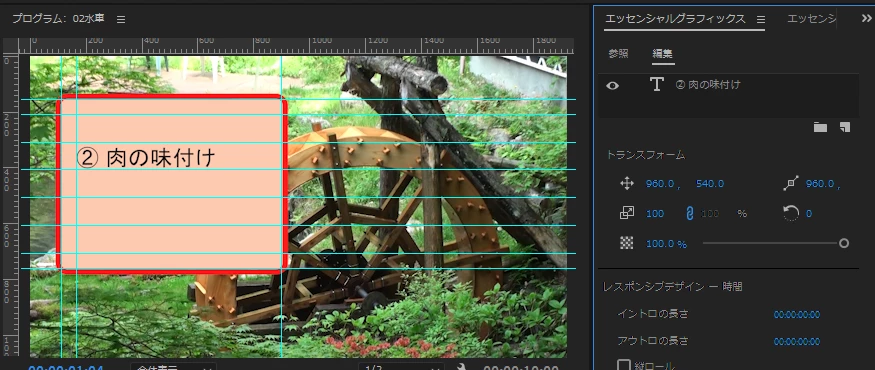Click the レスポンシブデザイン ー 時間 heading
Screen dimensions: 875x370
pos(672,287)
